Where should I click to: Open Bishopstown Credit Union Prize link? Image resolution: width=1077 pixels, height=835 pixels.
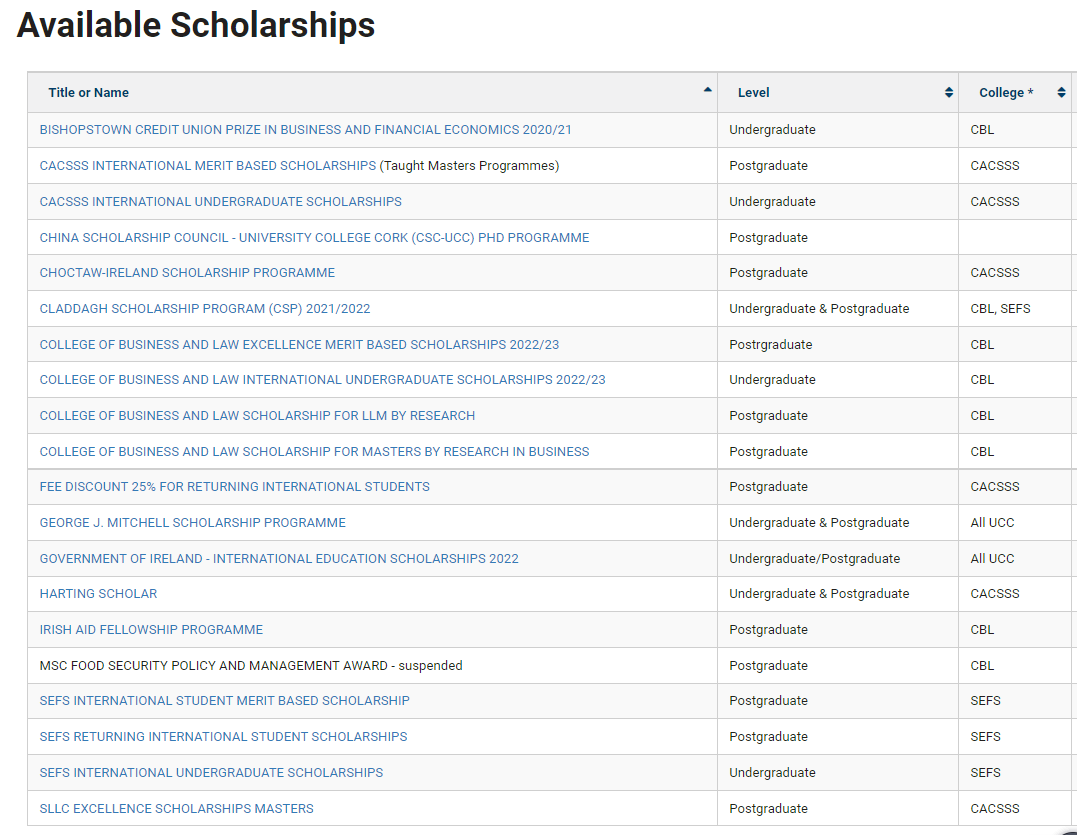click(x=306, y=130)
